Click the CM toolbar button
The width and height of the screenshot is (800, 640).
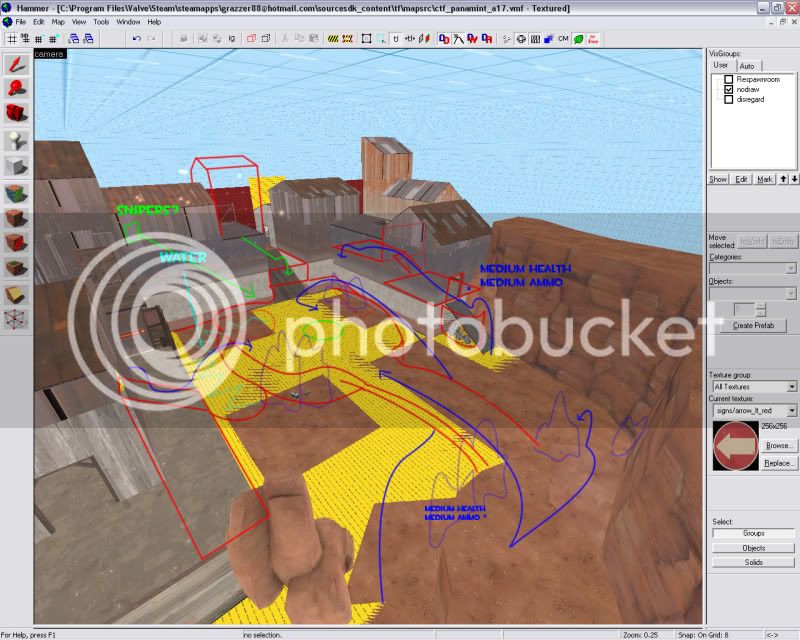[x=563, y=39]
